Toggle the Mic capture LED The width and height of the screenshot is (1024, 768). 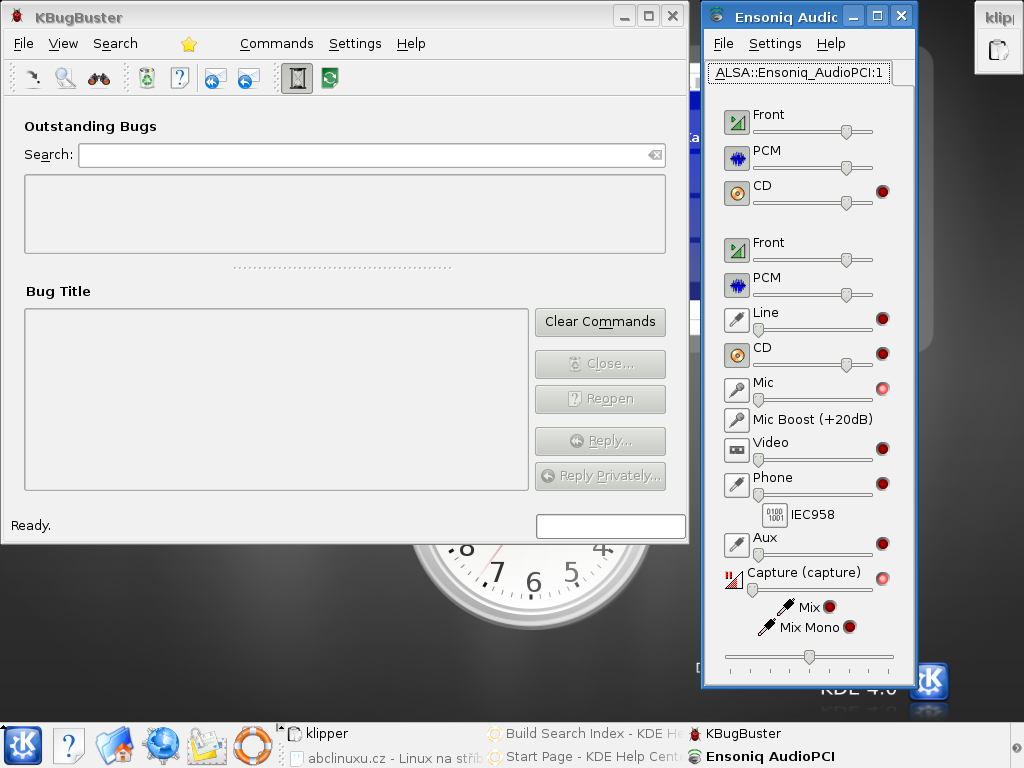(x=882, y=389)
